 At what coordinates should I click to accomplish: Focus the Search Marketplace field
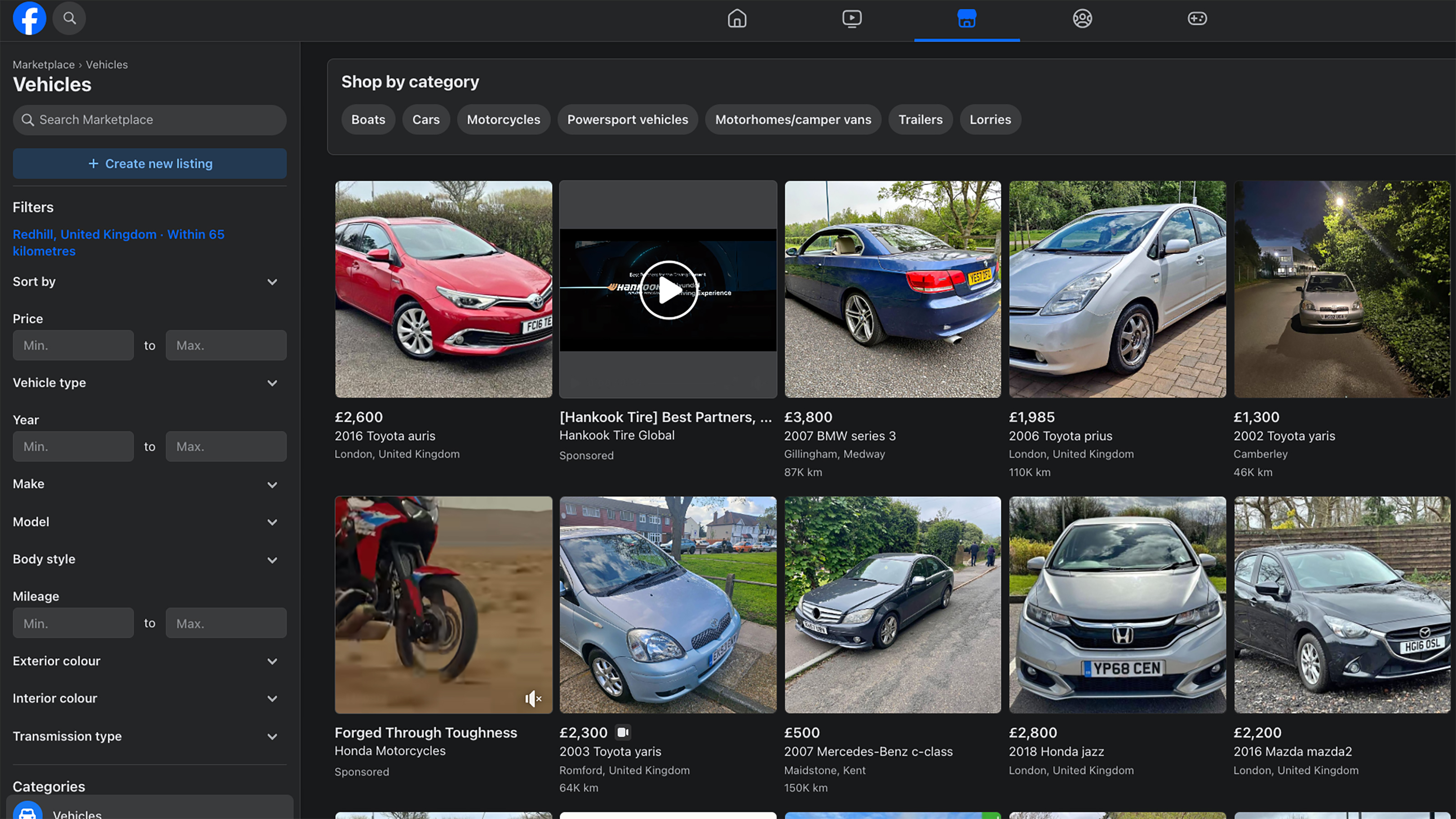coord(149,120)
